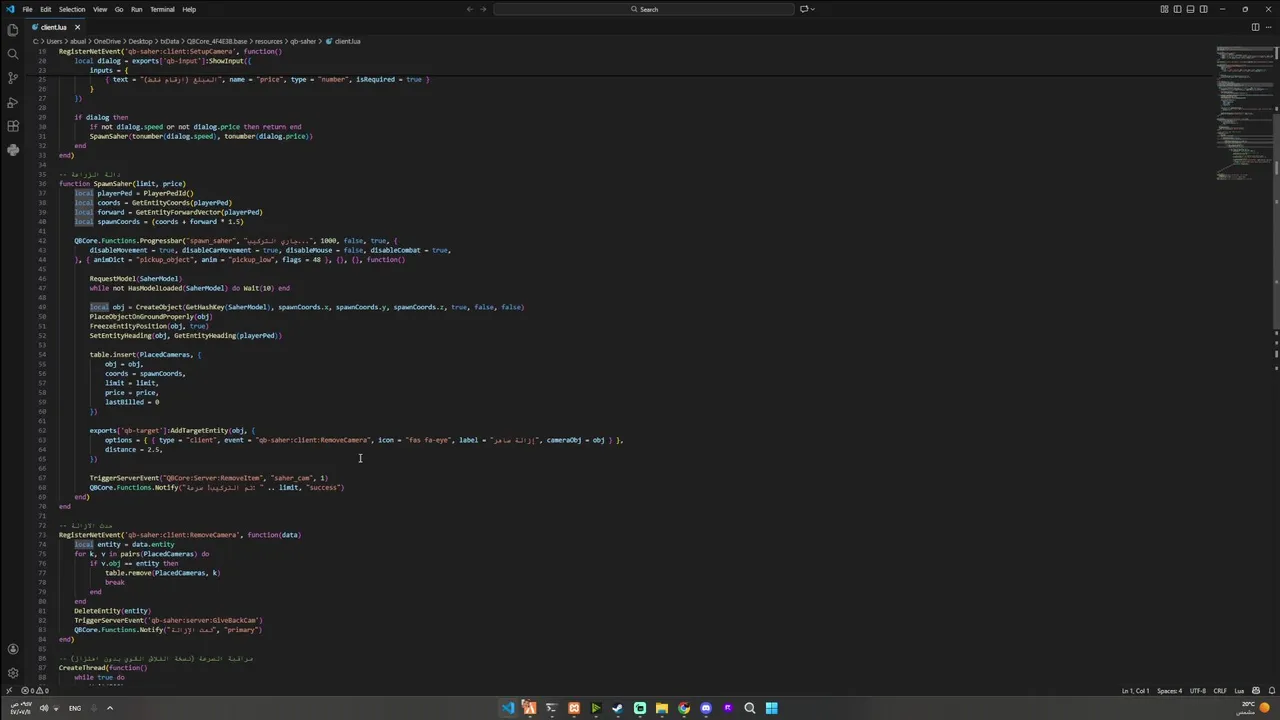Change language mode via Lua
Screen dimensions: 1280x720
pyautogui.click(x=1239, y=691)
